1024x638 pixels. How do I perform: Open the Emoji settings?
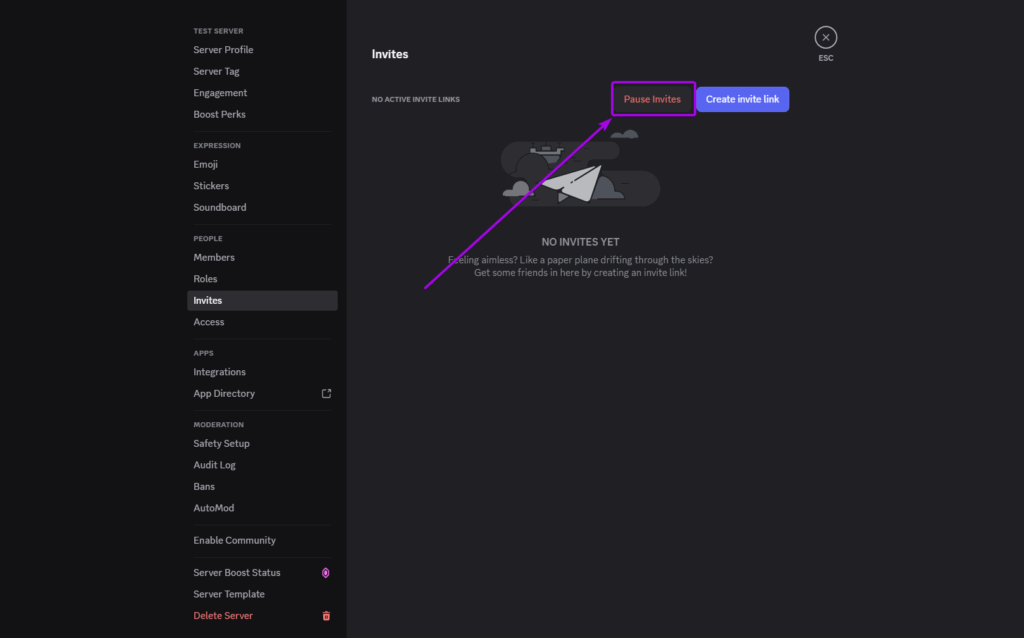(x=205, y=163)
